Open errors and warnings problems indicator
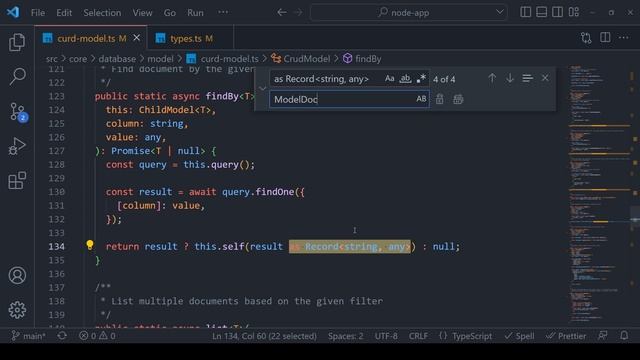 point(97,336)
